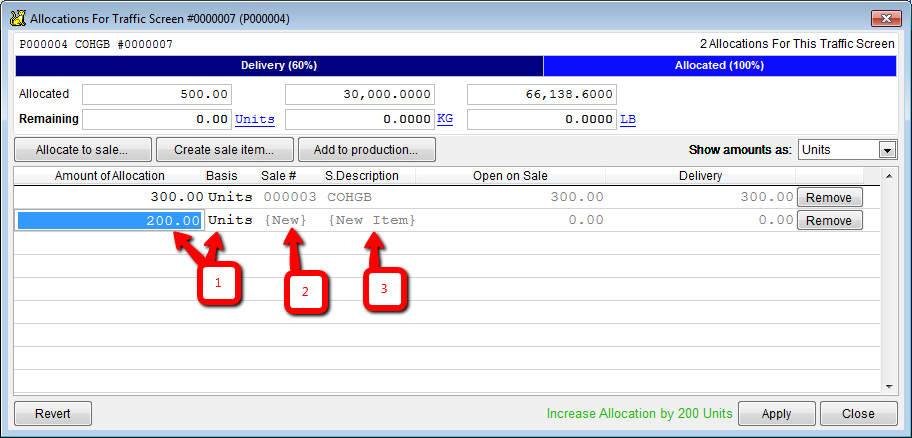Click the Units link beside Remaining
This screenshot has width=912, height=438.
tap(255, 119)
